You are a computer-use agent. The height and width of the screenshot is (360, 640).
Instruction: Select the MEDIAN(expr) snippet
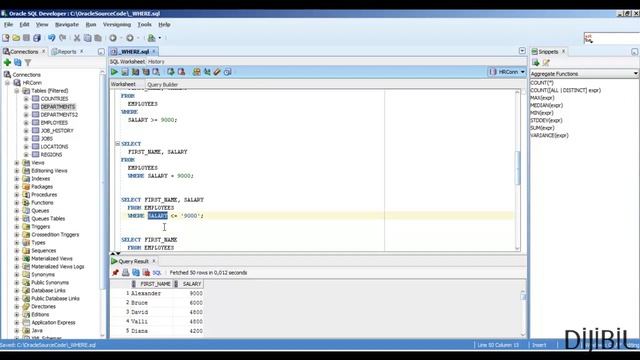coord(547,105)
